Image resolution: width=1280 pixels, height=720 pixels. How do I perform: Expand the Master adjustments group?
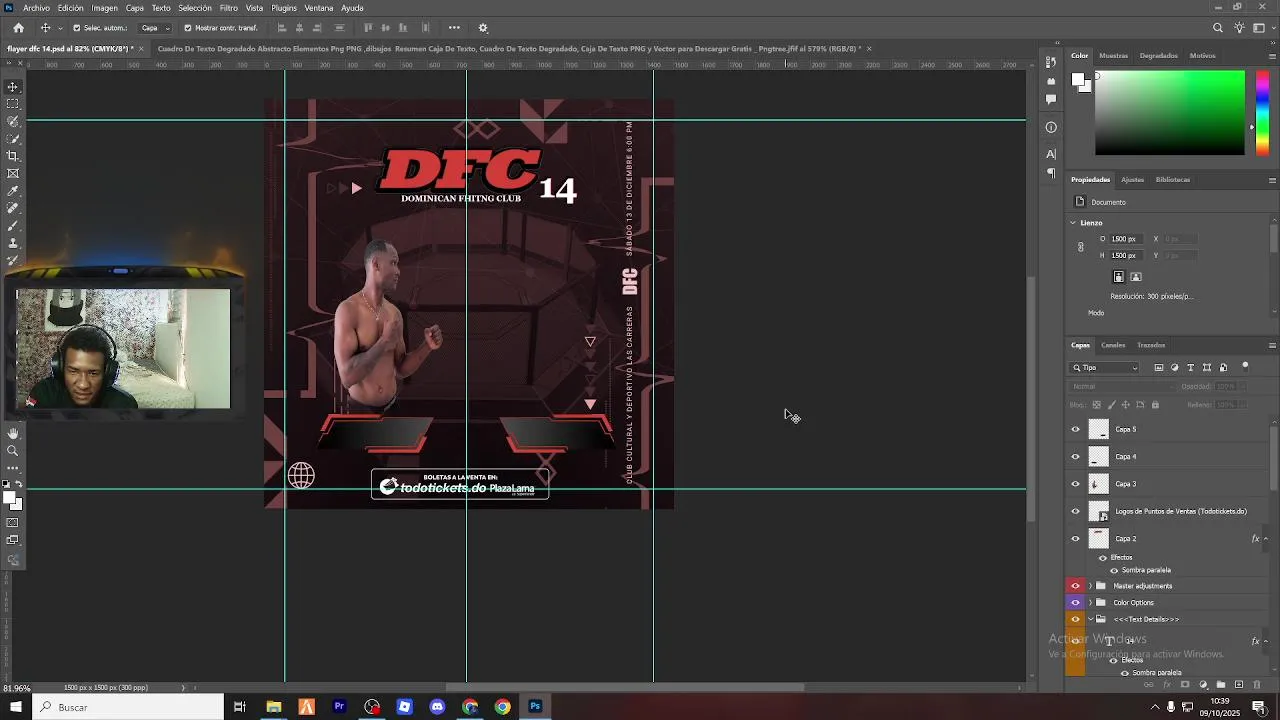[x=1090, y=586]
